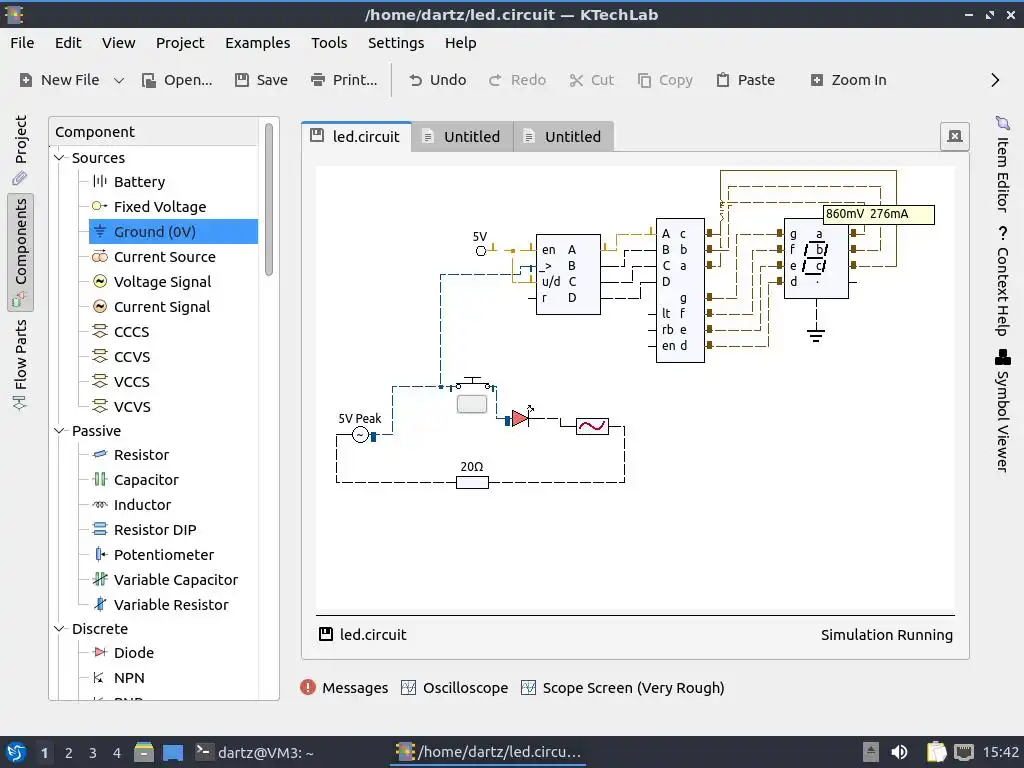Click the Open... toolbar button

pos(178,80)
